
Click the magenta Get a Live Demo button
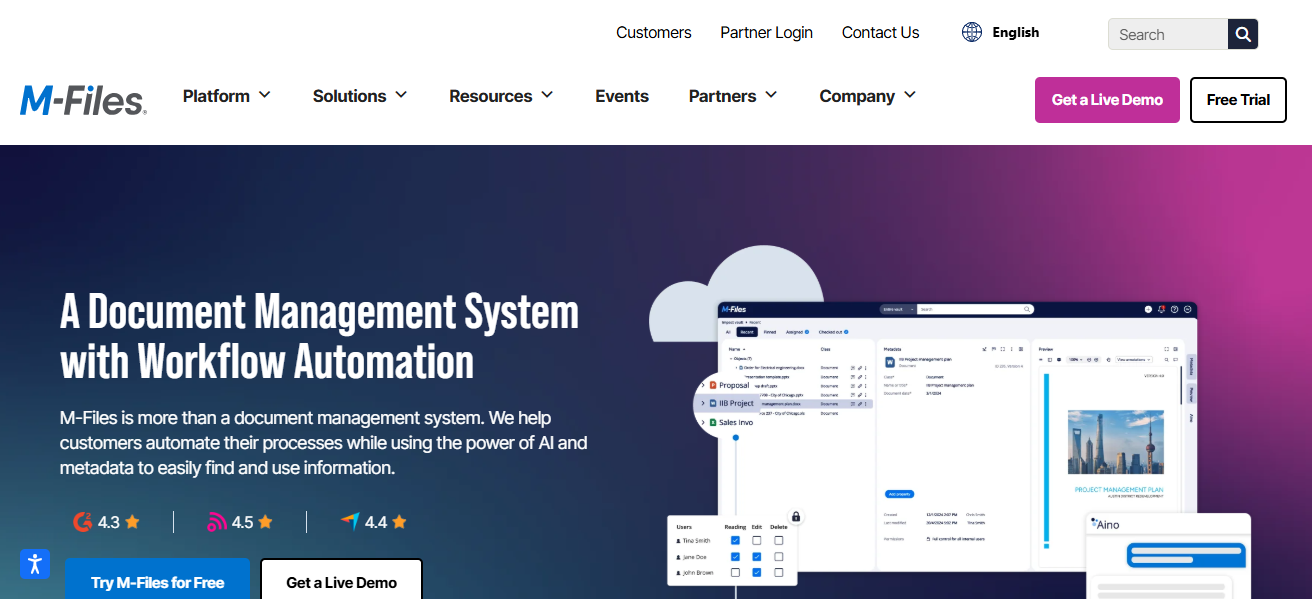pyautogui.click(x=1107, y=100)
